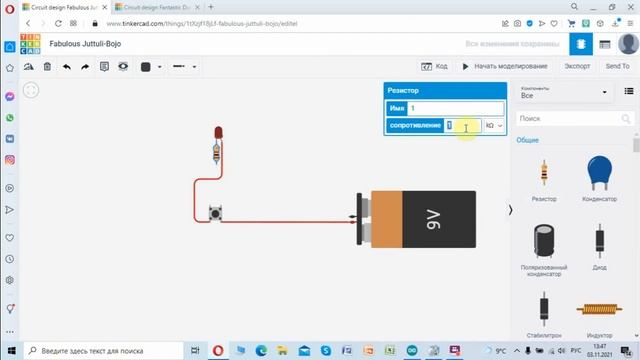Select the Диод component
The image size is (640, 360).
[599, 247]
